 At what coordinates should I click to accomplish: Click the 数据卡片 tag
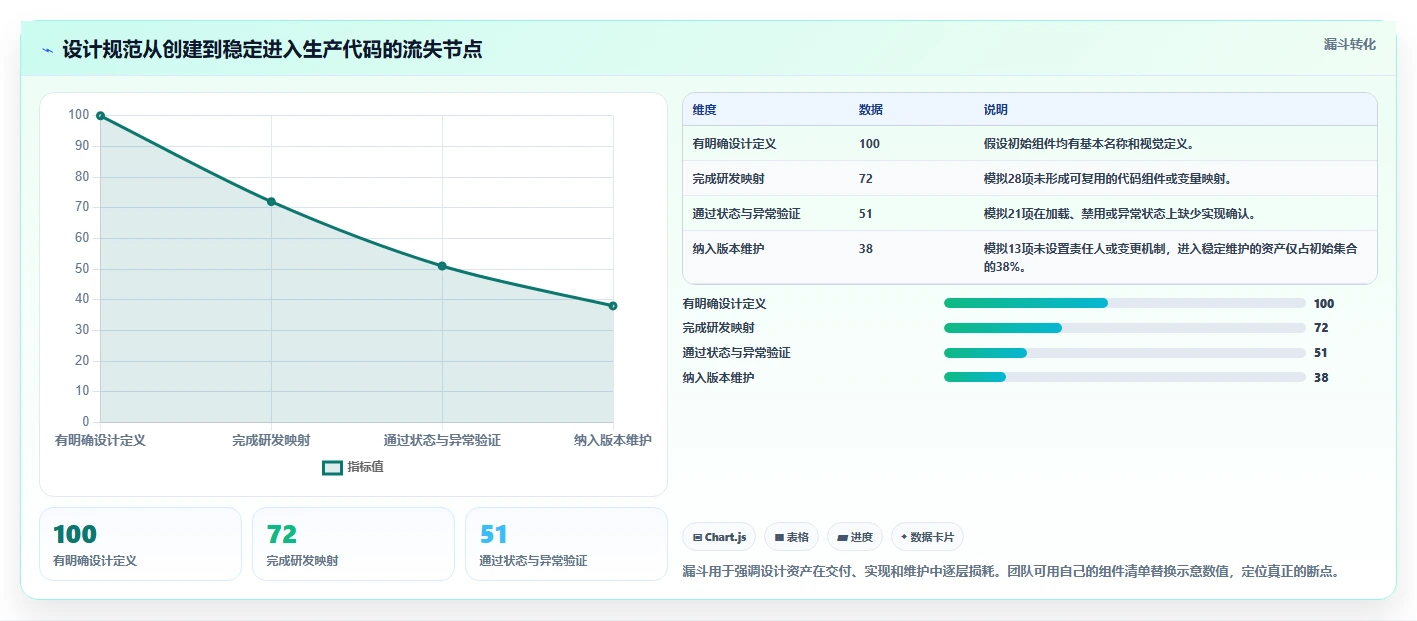927,537
